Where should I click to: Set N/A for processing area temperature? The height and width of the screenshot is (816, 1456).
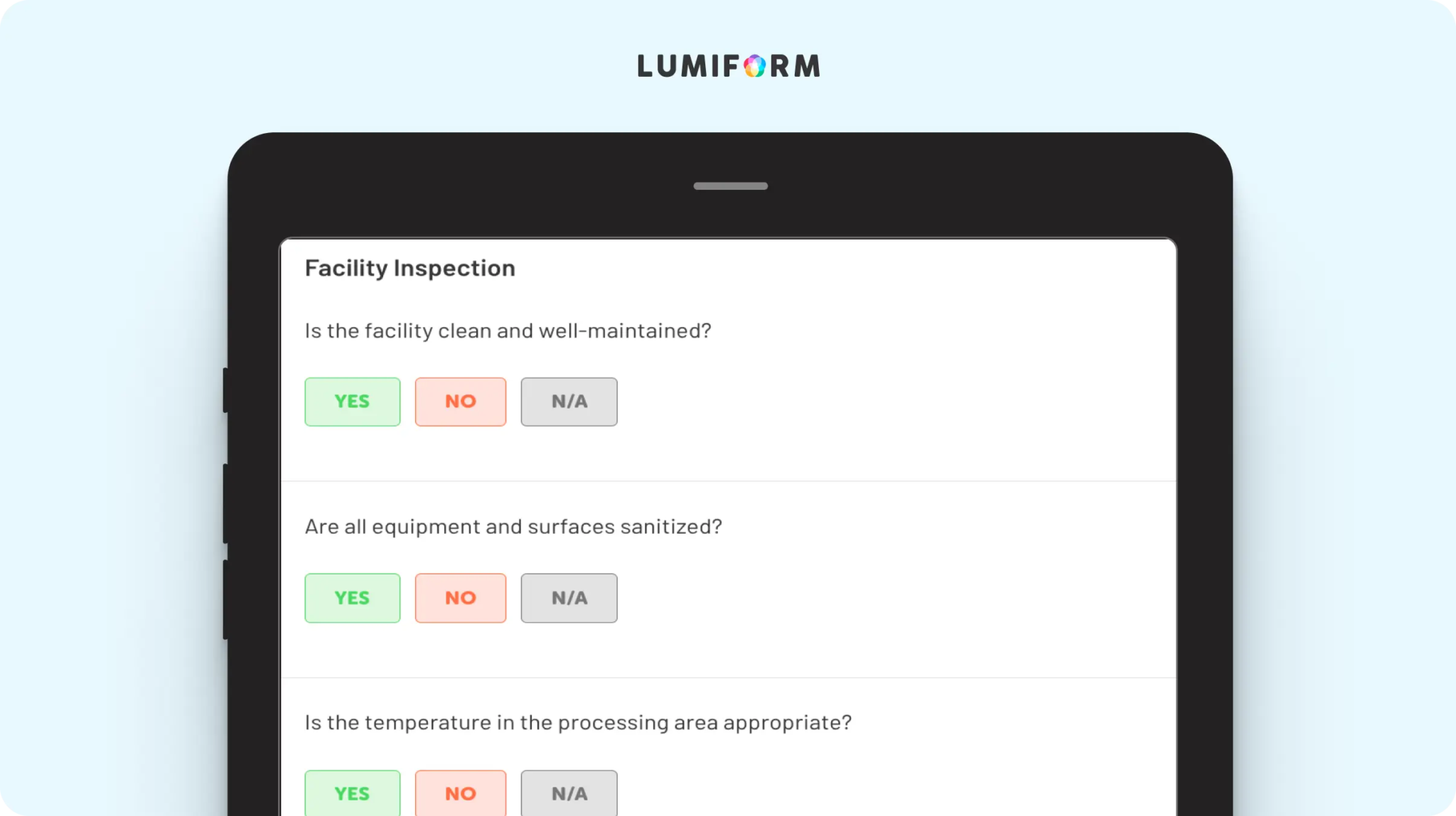click(569, 793)
